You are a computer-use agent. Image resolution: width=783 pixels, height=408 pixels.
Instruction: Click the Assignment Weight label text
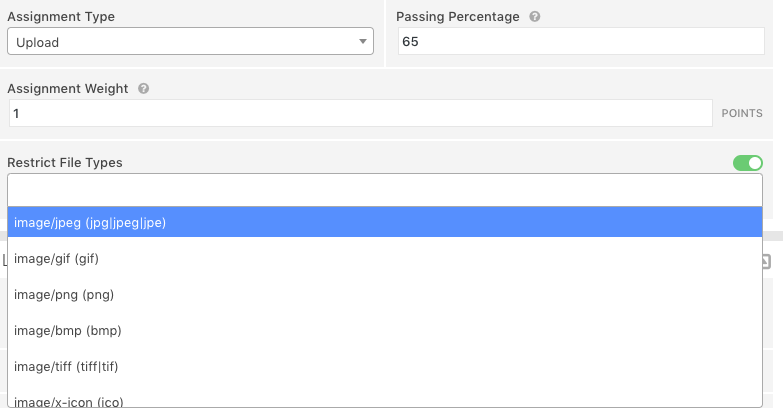(68, 89)
